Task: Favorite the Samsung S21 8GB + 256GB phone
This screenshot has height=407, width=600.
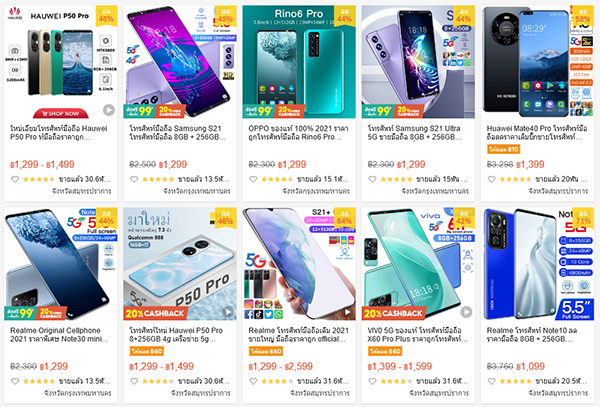Action: 134,179
